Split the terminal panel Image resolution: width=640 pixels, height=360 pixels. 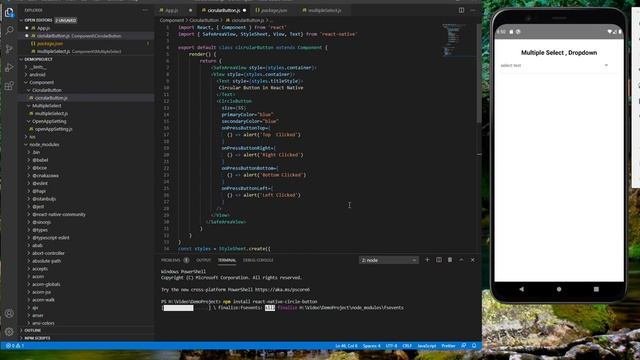point(439,260)
